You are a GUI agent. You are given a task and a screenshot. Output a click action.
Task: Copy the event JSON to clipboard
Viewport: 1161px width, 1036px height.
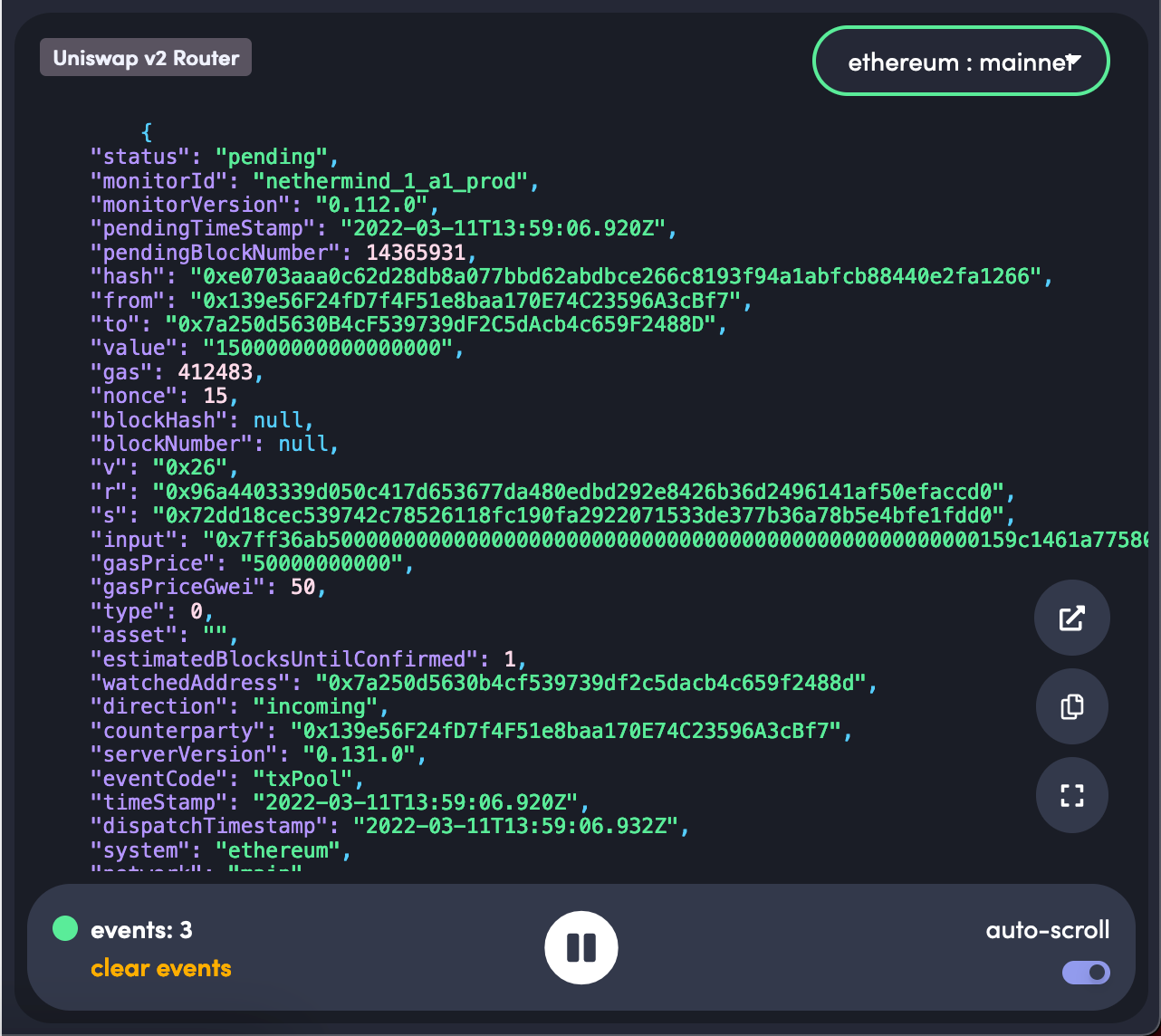pyautogui.click(x=1071, y=706)
